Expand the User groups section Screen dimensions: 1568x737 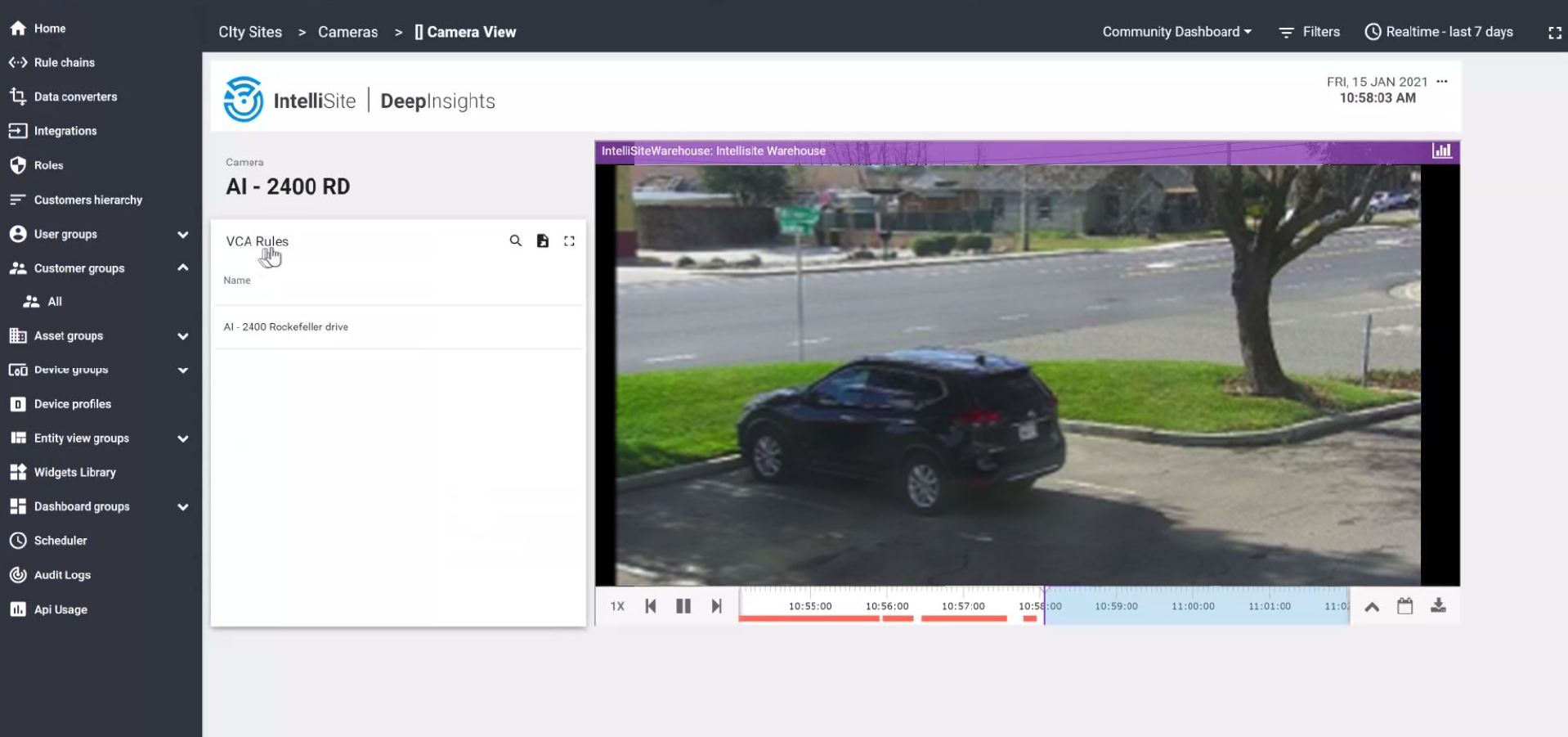pyautogui.click(x=183, y=235)
